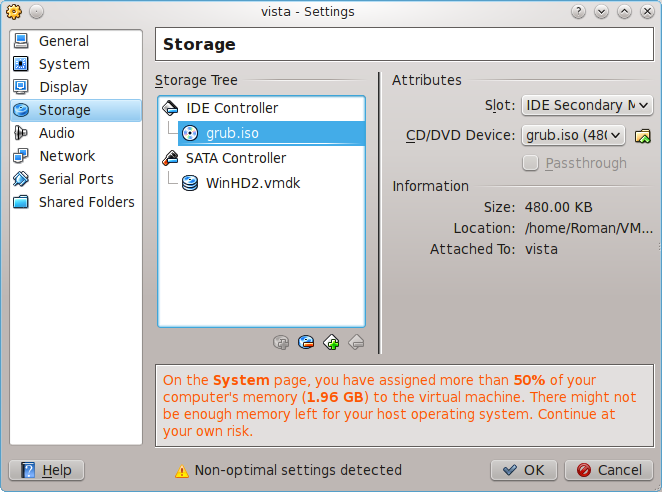Click the 'vista' attached-to value

coord(541,249)
